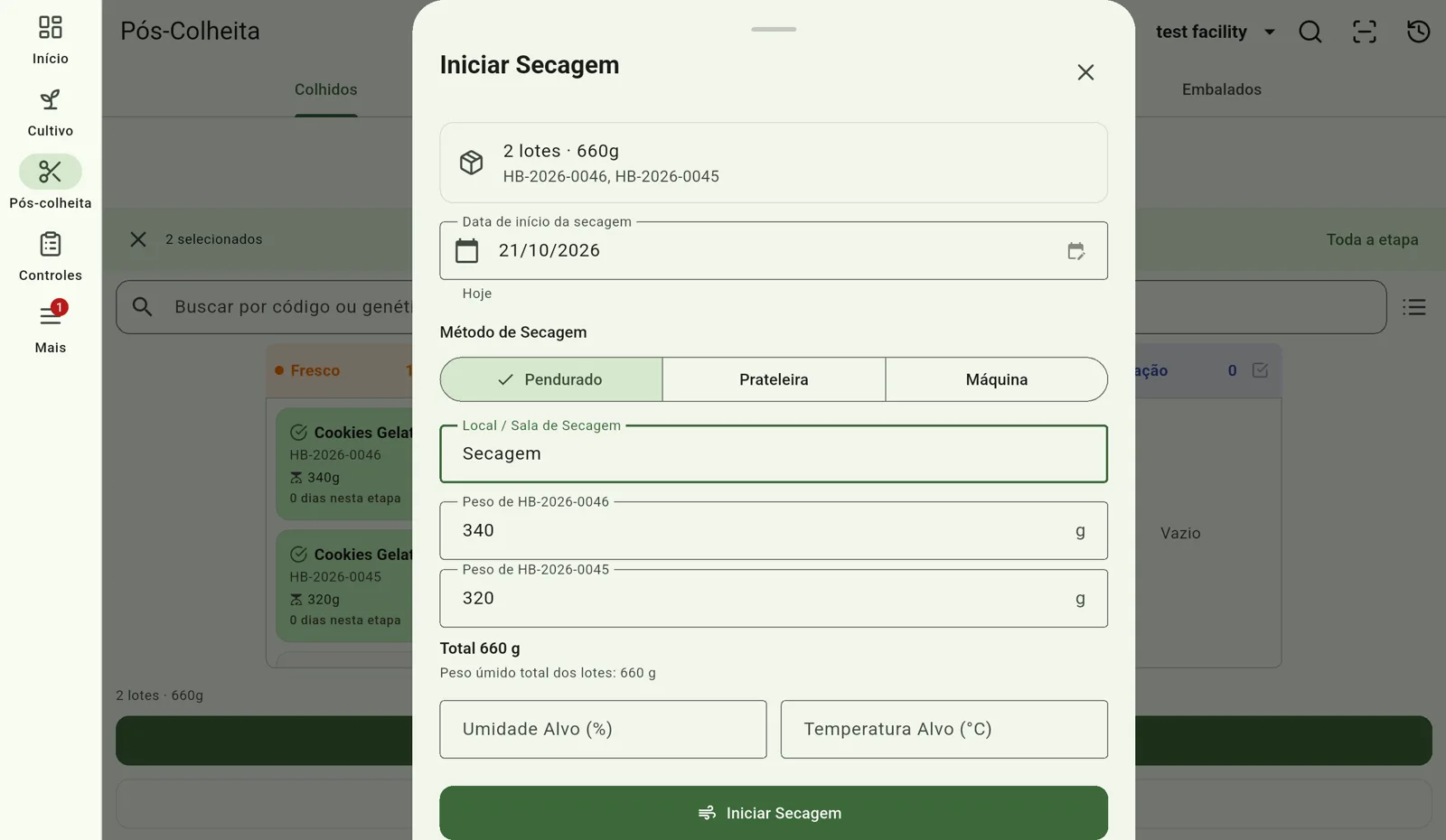
Task: Click Toda a etapa link
Action: tap(1372, 239)
